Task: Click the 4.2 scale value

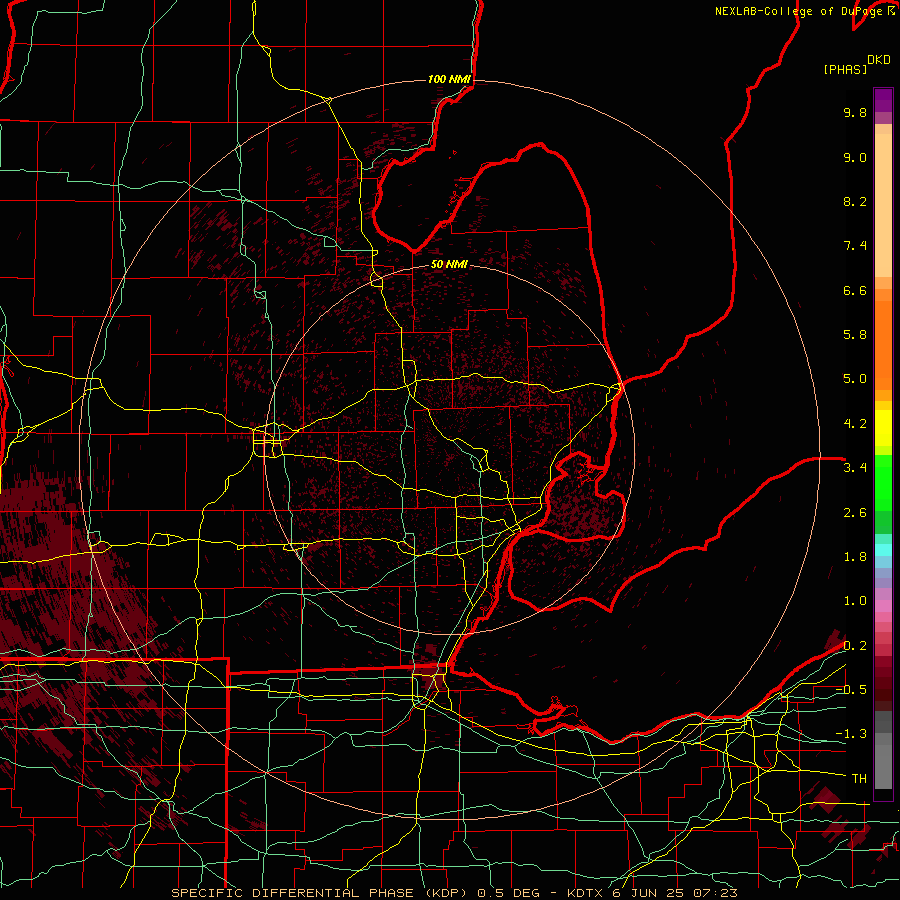Action: tap(855, 424)
